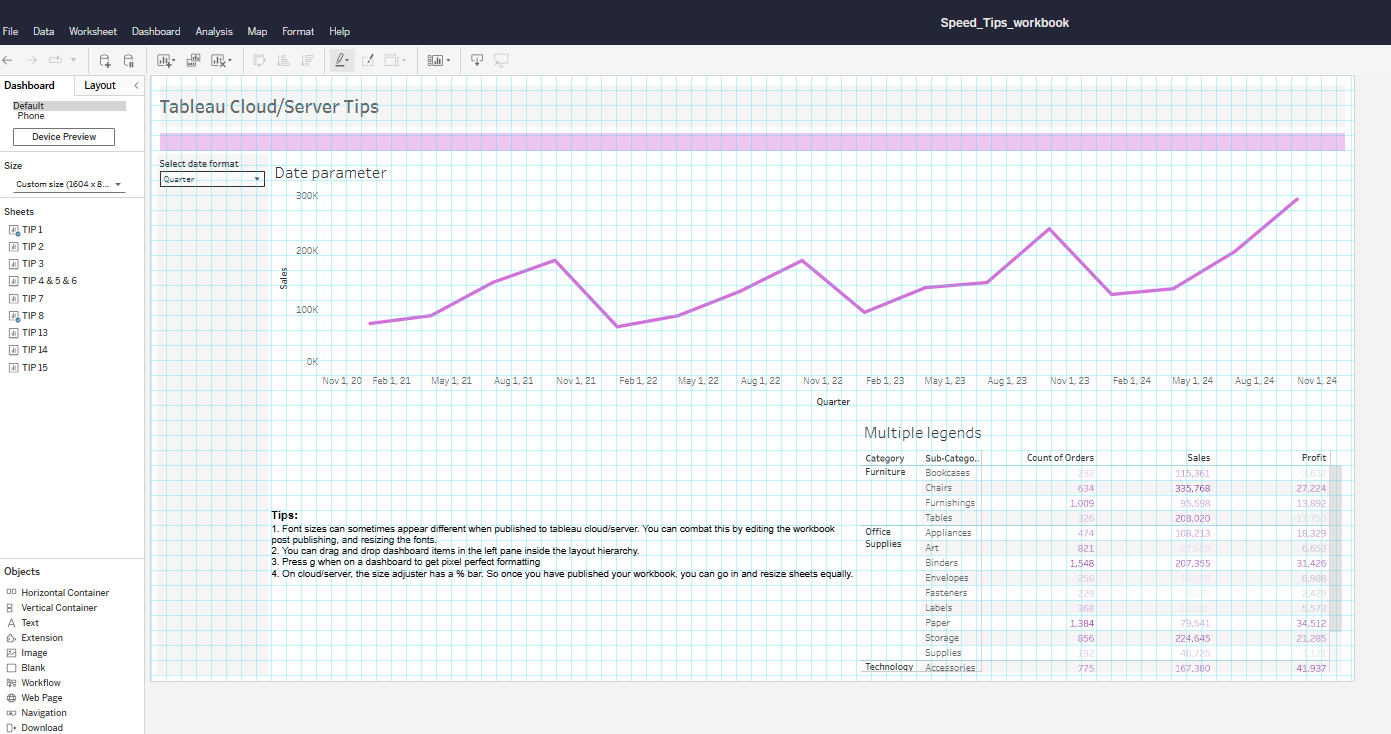The width and height of the screenshot is (1391, 734).
Task: Click the Sort Descending toolbar icon
Action: coord(307,60)
